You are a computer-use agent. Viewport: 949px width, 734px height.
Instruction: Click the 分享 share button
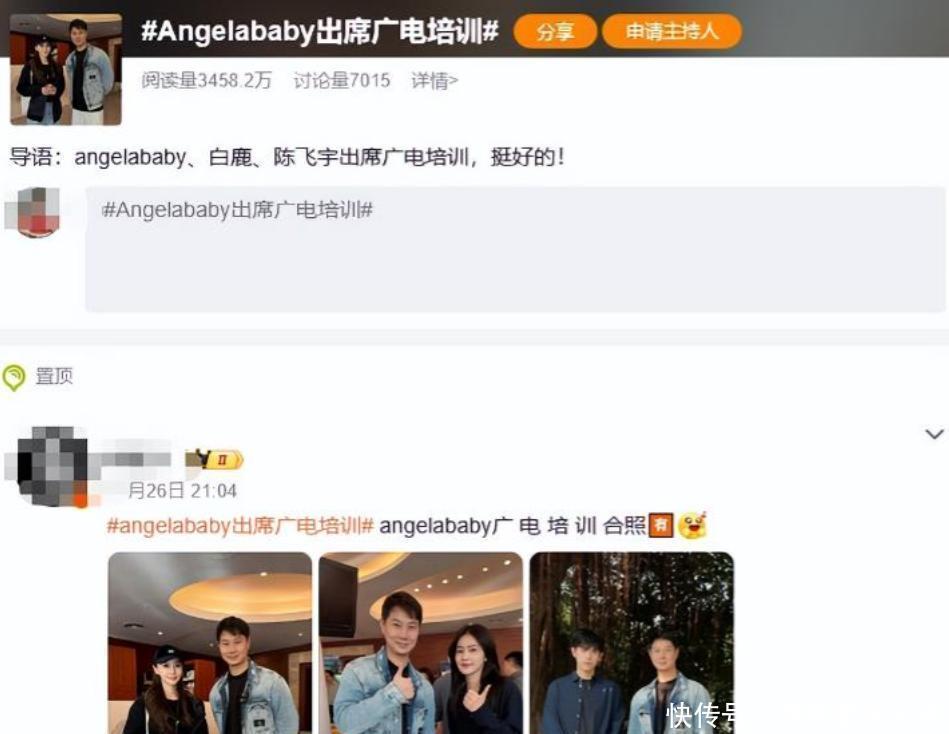555,31
